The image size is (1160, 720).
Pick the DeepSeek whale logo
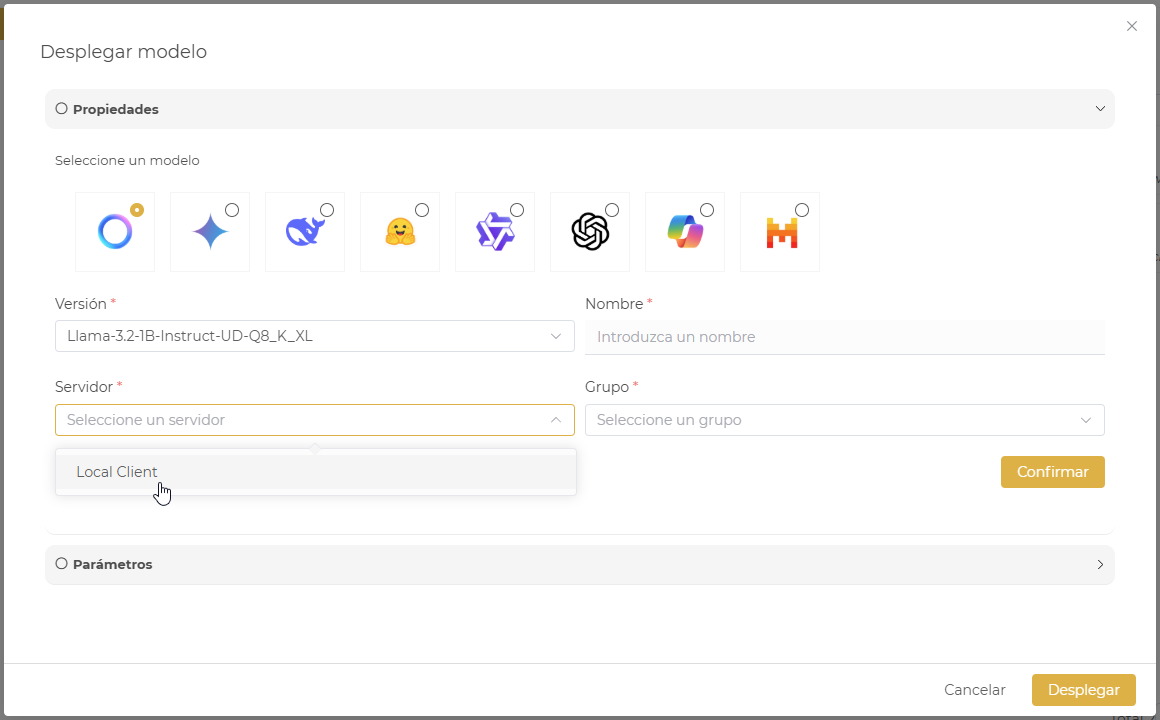coord(304,232)
